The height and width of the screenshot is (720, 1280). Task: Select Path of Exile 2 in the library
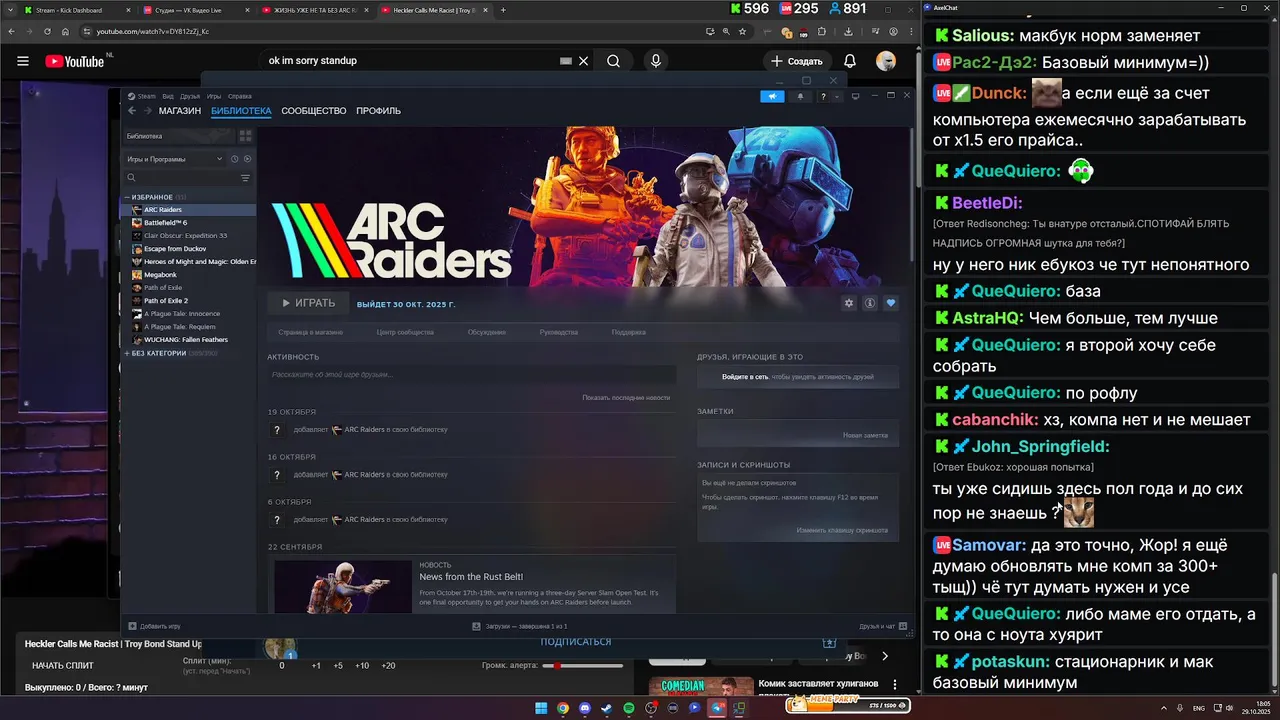click(x=165, y=301)
